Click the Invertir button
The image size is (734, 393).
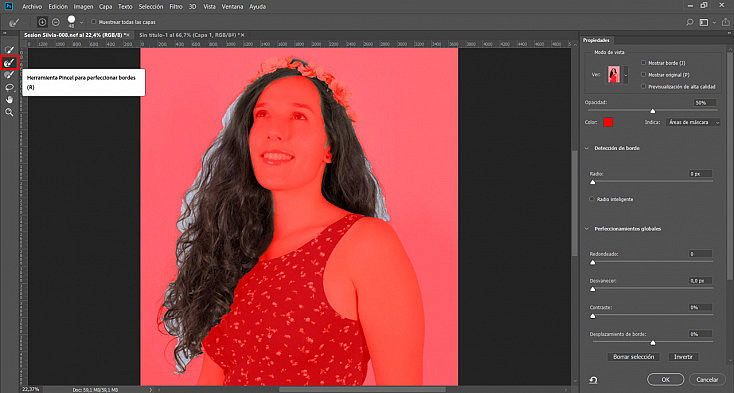click(683, 357)
